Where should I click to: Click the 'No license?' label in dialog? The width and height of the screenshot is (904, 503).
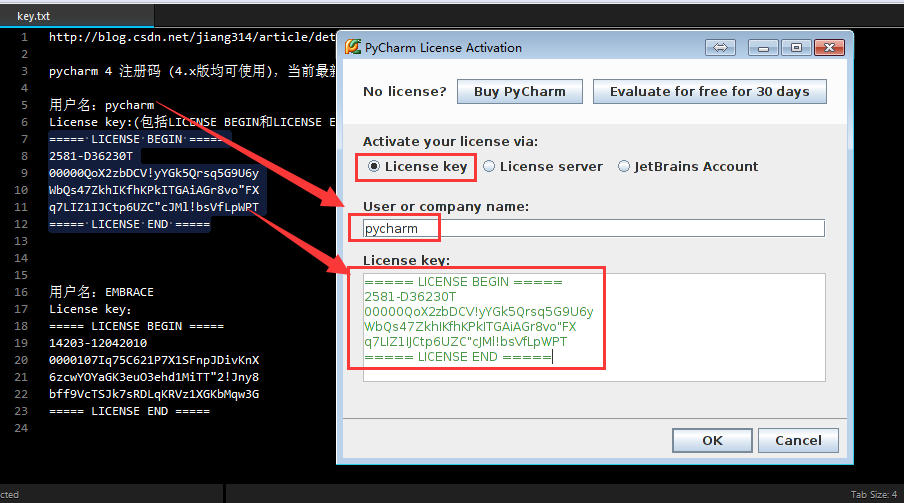[405, 92]
